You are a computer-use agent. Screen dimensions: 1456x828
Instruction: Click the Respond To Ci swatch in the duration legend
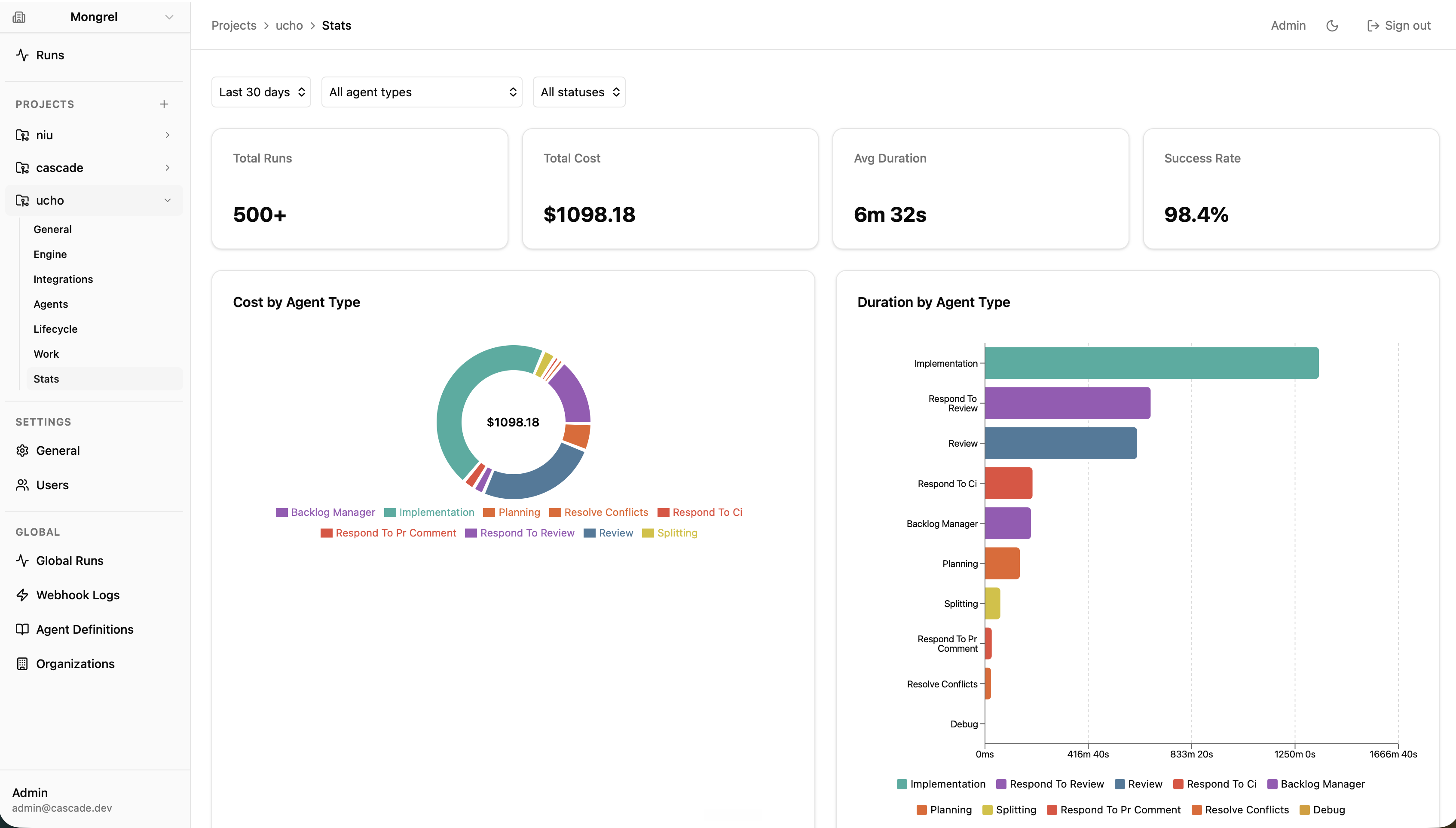(1178, 784)
